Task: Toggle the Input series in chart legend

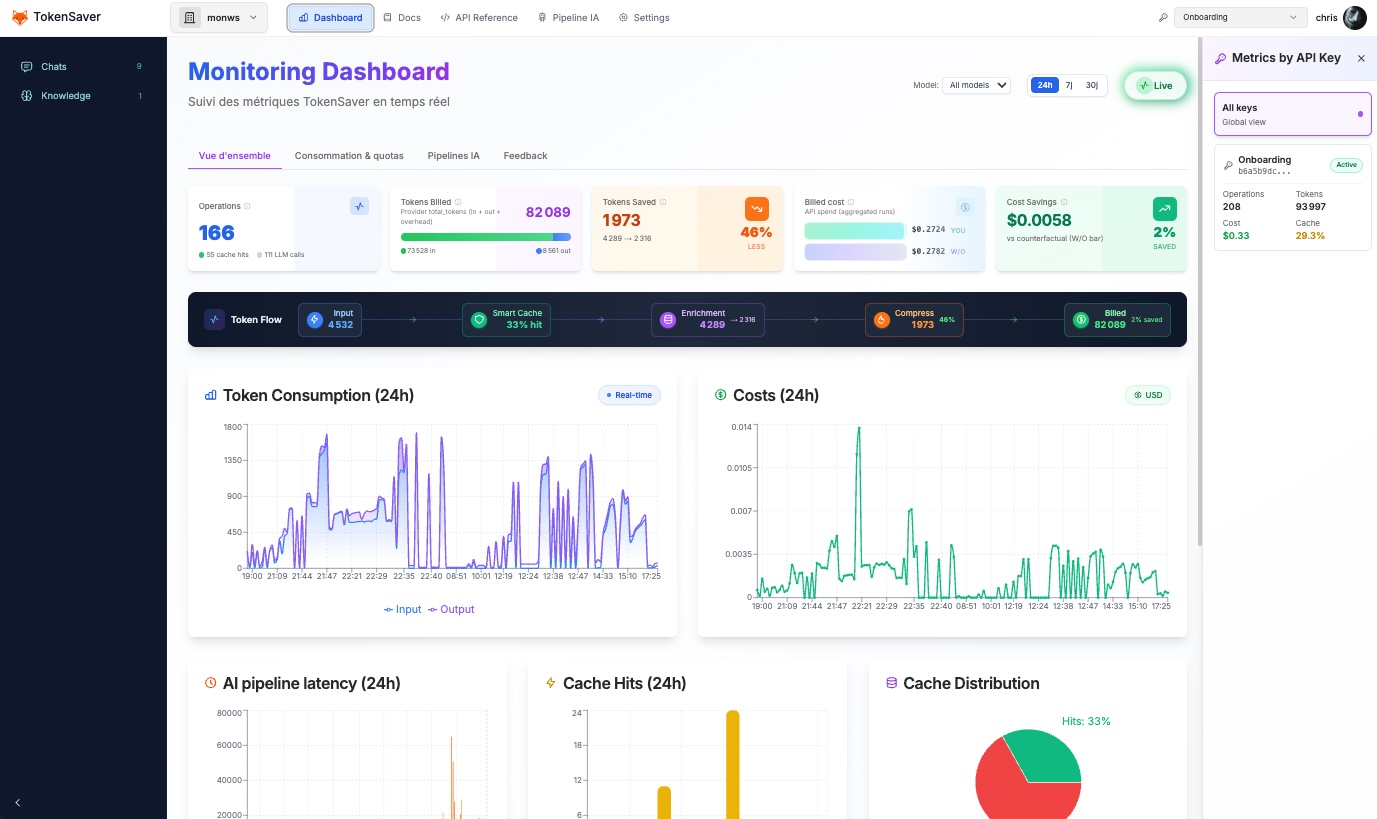Action: (403, 609)
